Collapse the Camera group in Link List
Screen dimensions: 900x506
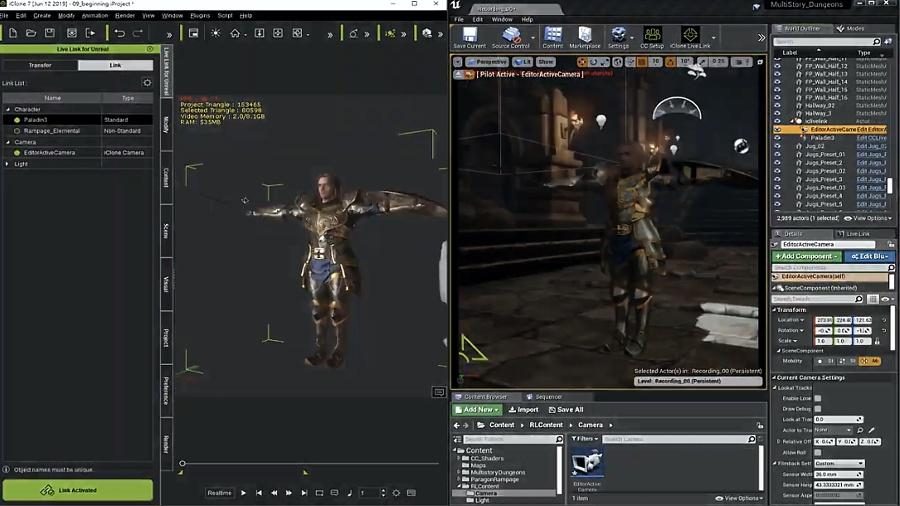pos(8,142)
